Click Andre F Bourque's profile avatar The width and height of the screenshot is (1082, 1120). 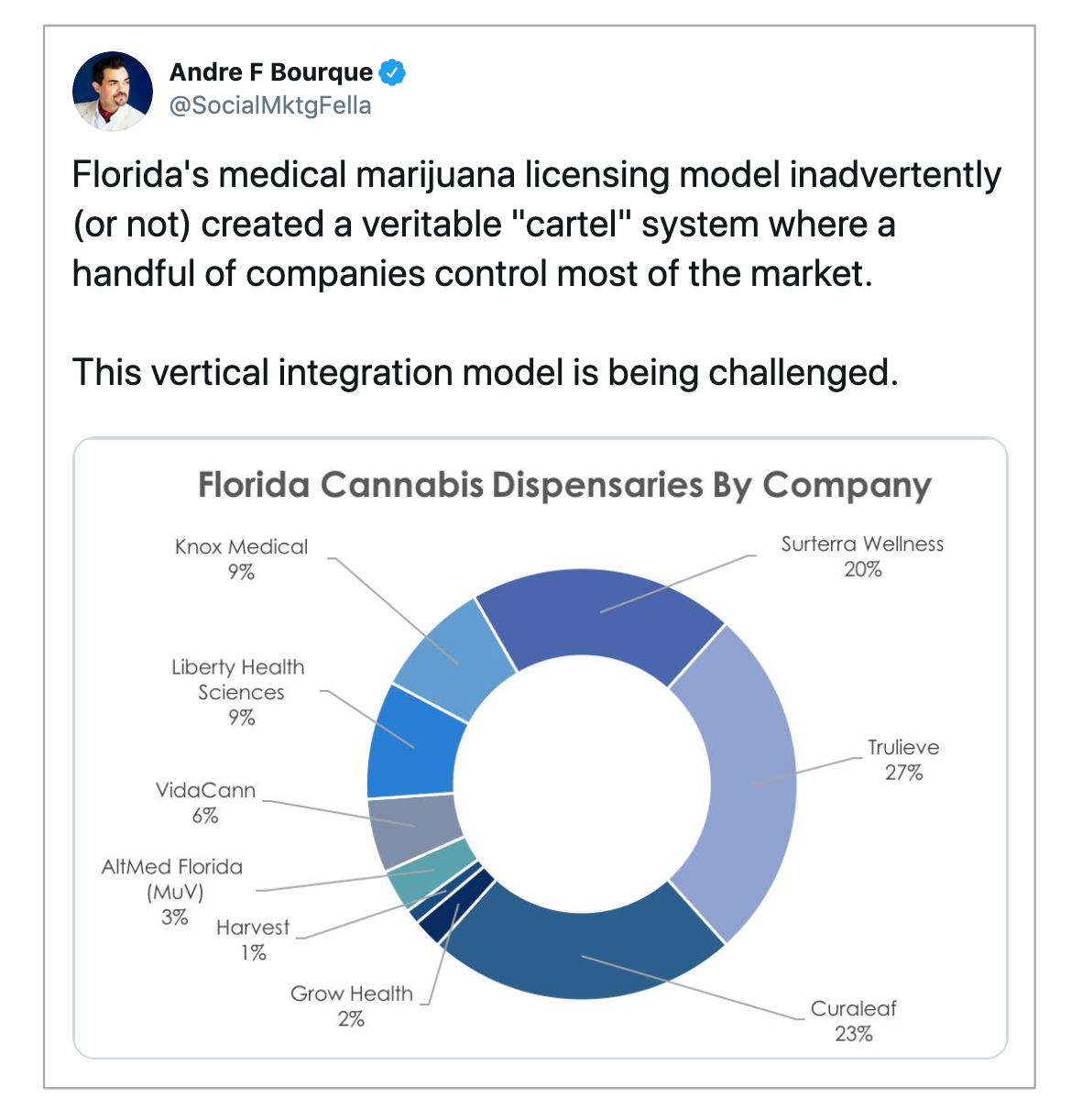113,91
